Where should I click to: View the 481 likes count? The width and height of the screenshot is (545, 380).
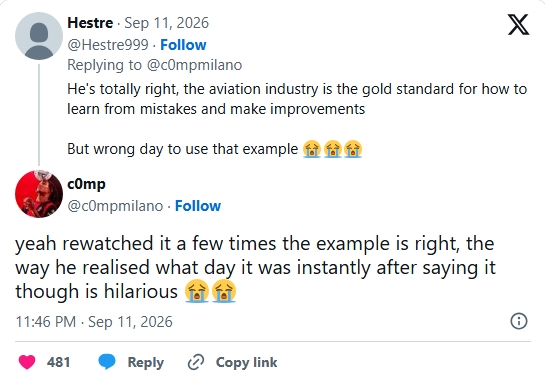[x=58, y=362]
